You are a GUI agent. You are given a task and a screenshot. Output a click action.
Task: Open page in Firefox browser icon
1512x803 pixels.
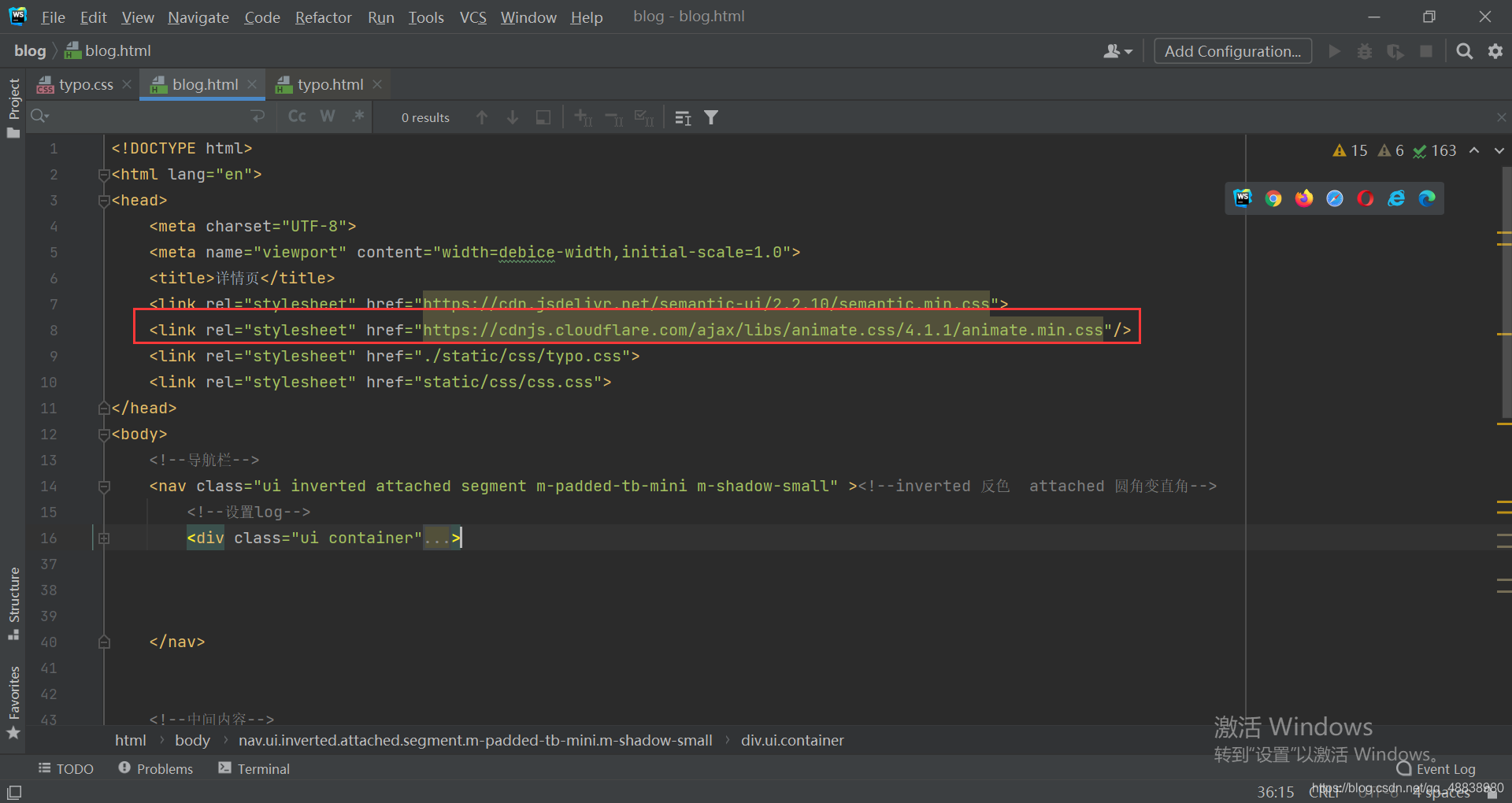tap(1304, 198)
